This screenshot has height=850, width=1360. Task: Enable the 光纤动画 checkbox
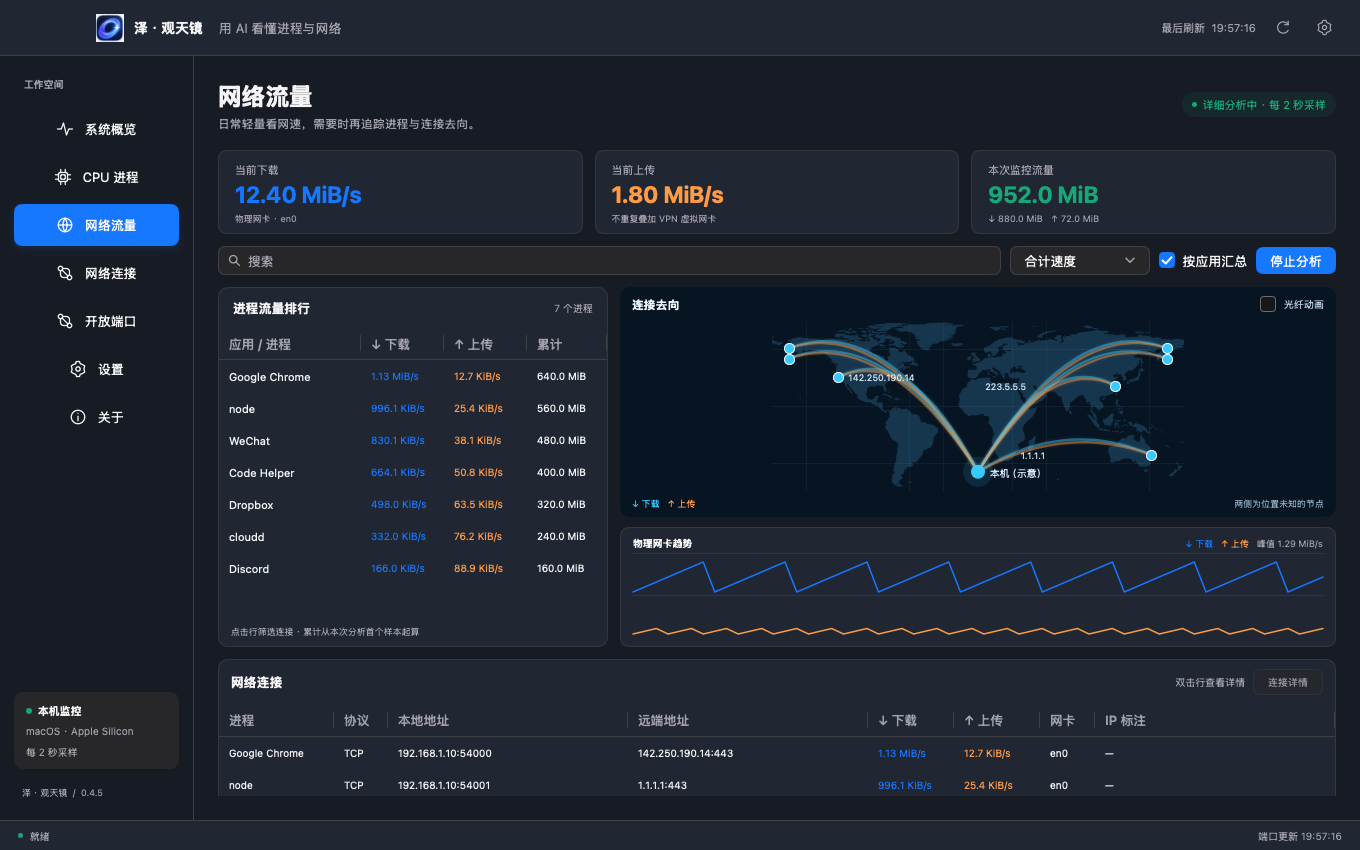tap(1268, 304)
